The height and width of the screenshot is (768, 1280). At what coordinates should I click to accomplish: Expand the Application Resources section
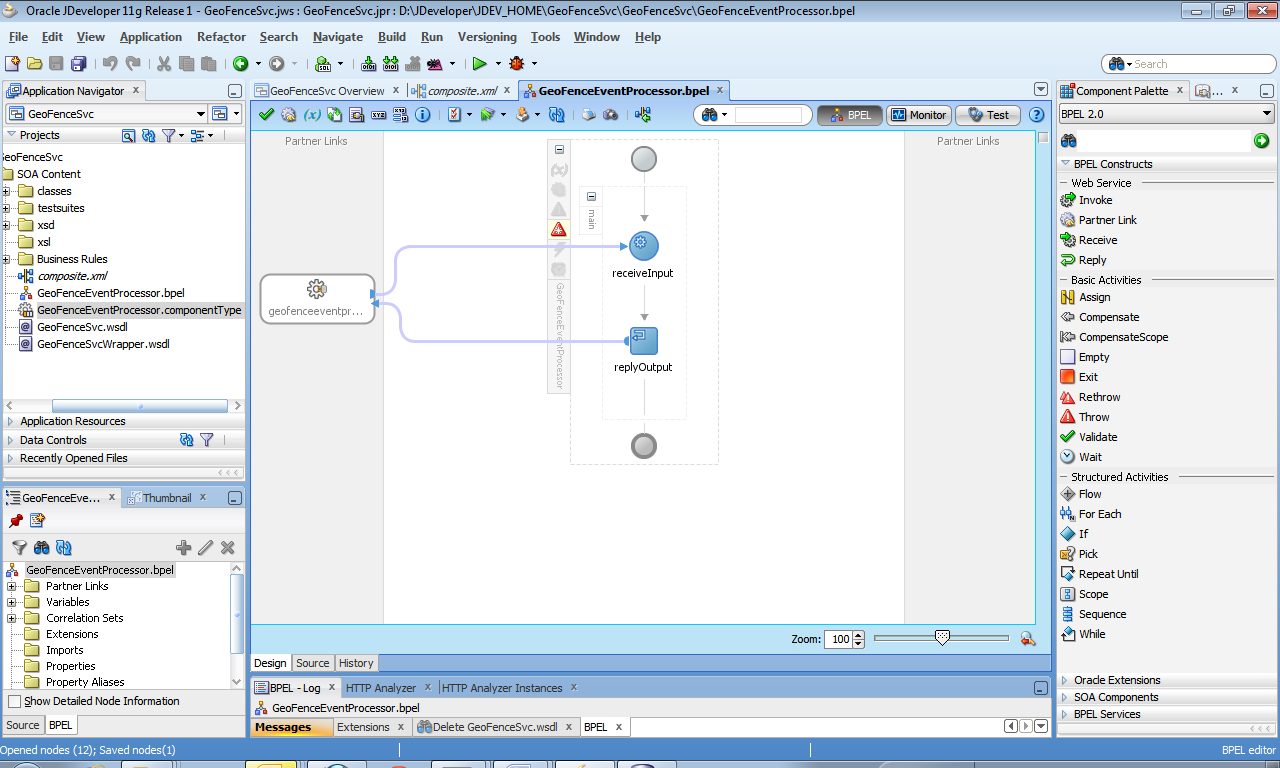11,422
